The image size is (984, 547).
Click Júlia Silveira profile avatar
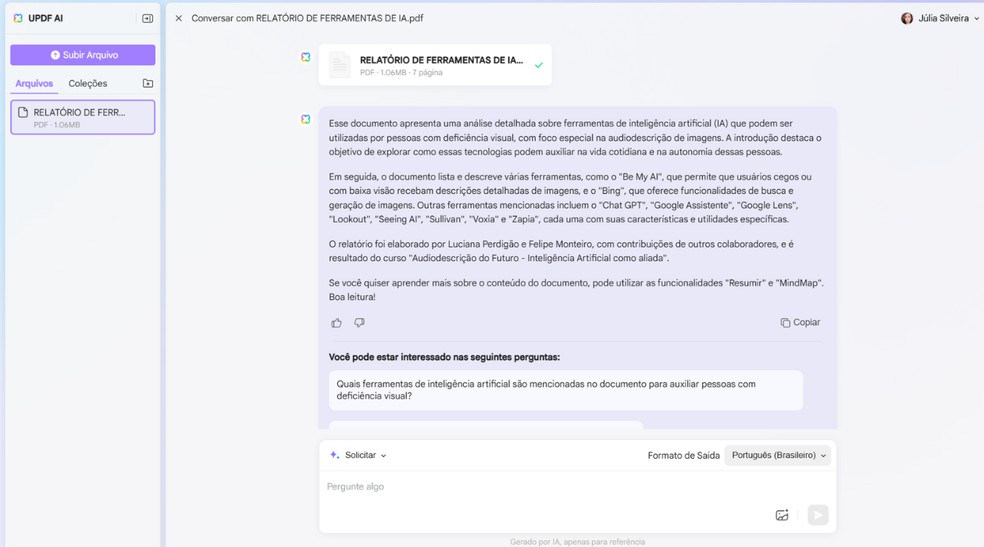coord(907,18)
